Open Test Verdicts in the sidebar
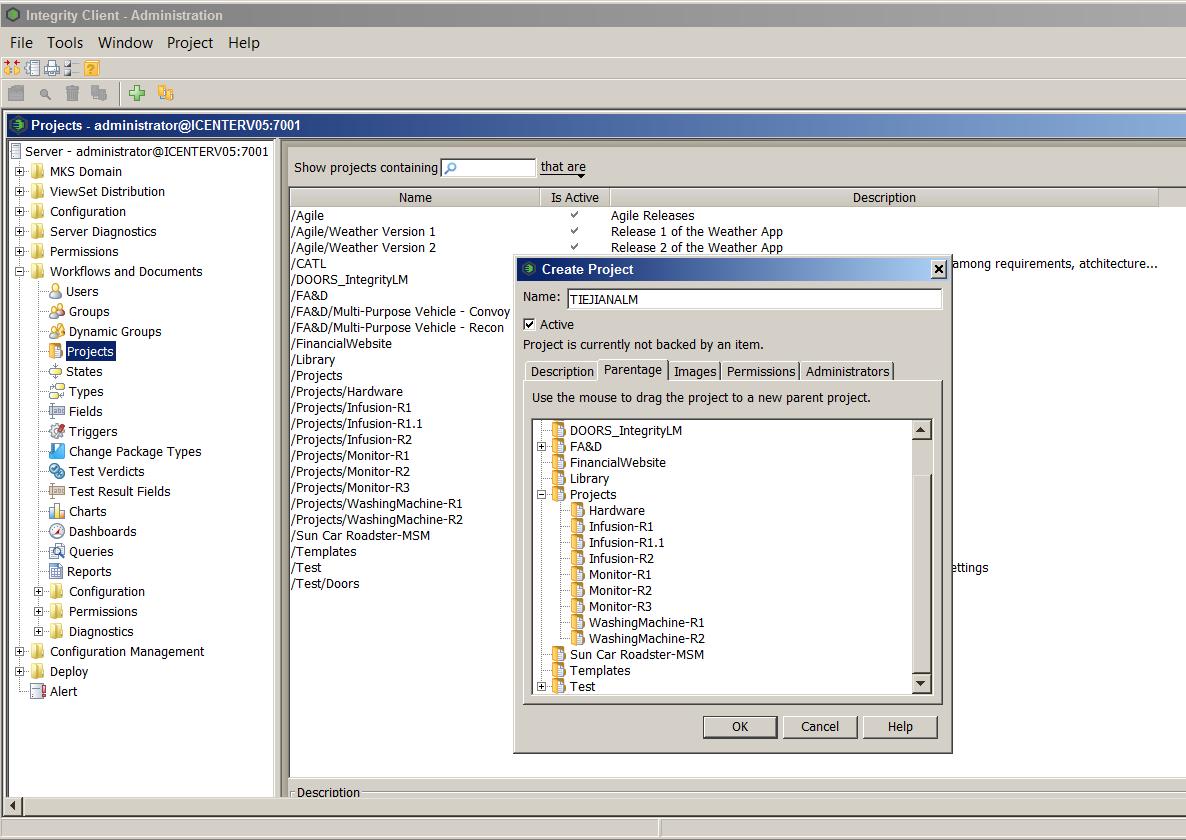1186x840 pixels. coord(106,471)
